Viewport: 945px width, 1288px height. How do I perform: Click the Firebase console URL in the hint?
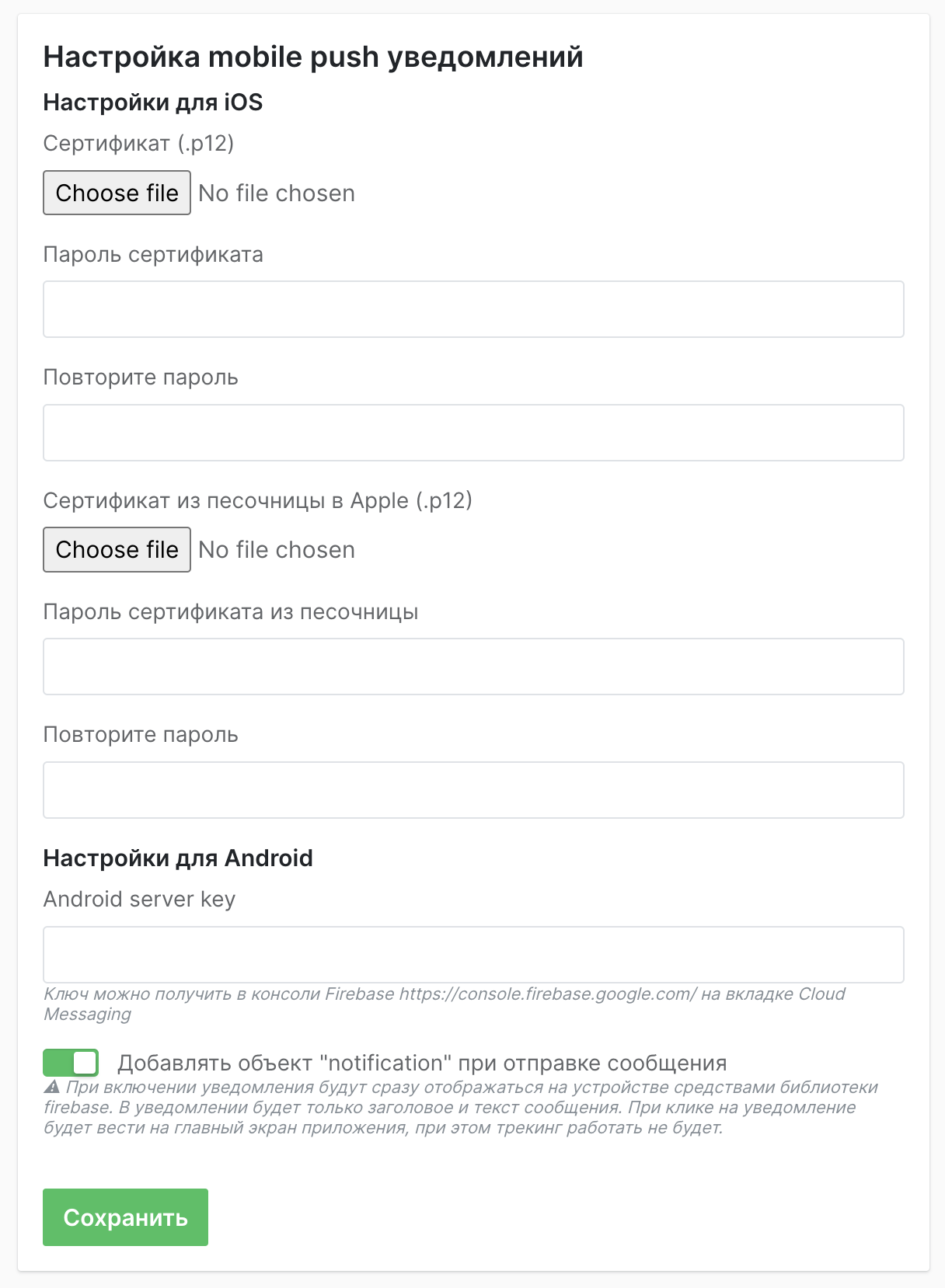[548, 994]
